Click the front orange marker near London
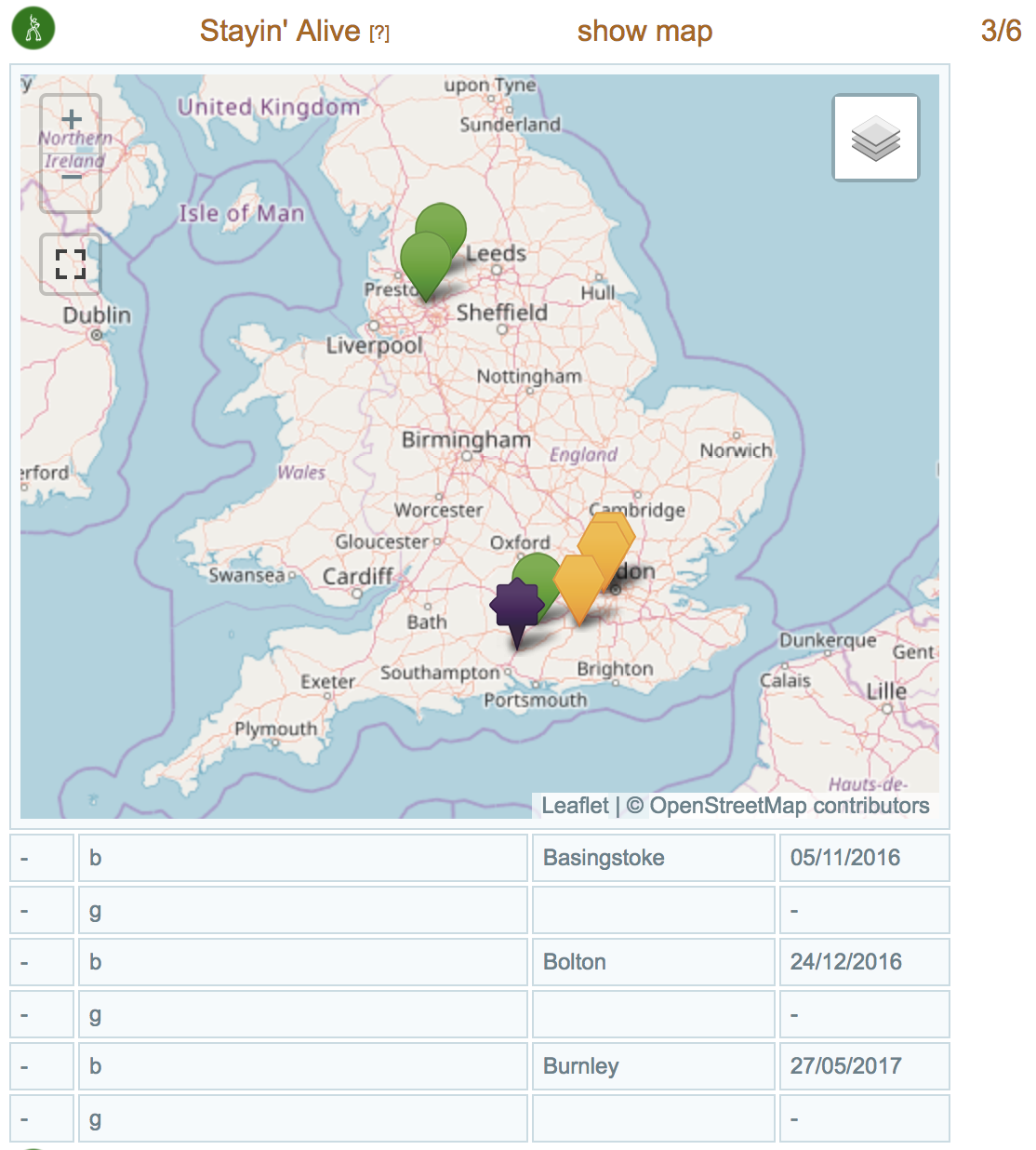Screen dimensions: 1036x1150 point(579,584)
